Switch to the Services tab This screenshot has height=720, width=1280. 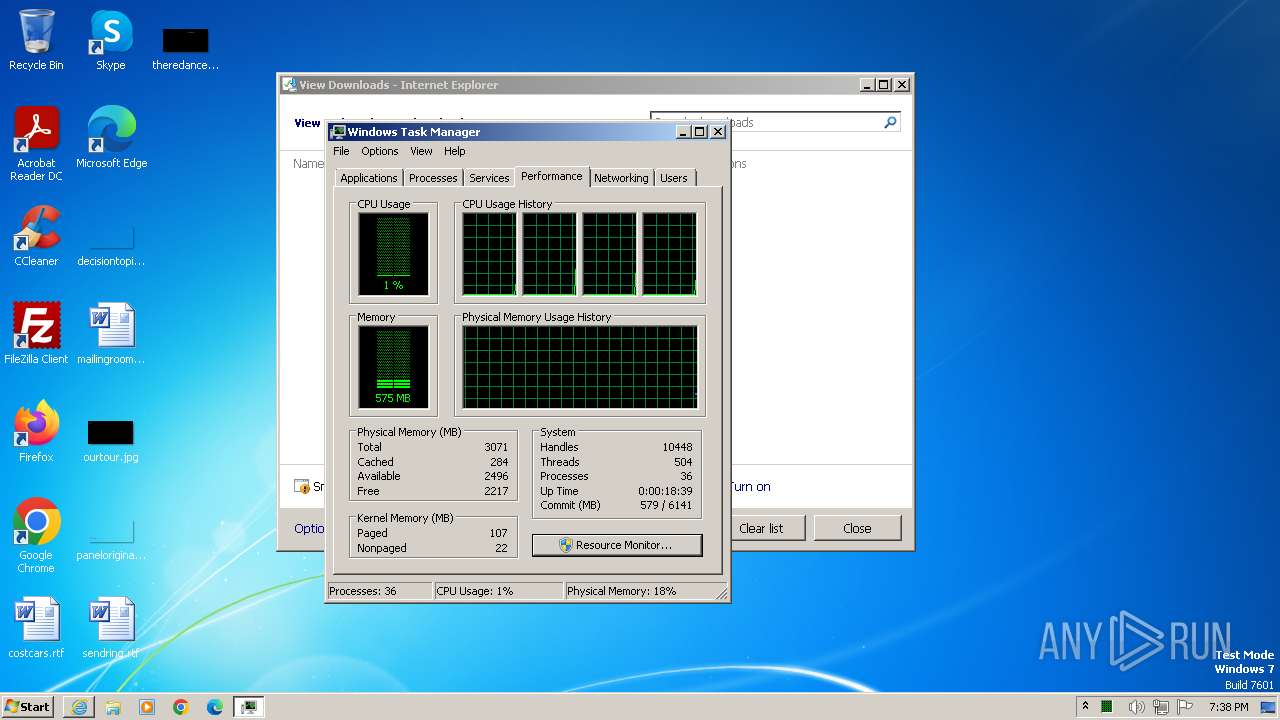pyautogui.click(x=489, y=178)
